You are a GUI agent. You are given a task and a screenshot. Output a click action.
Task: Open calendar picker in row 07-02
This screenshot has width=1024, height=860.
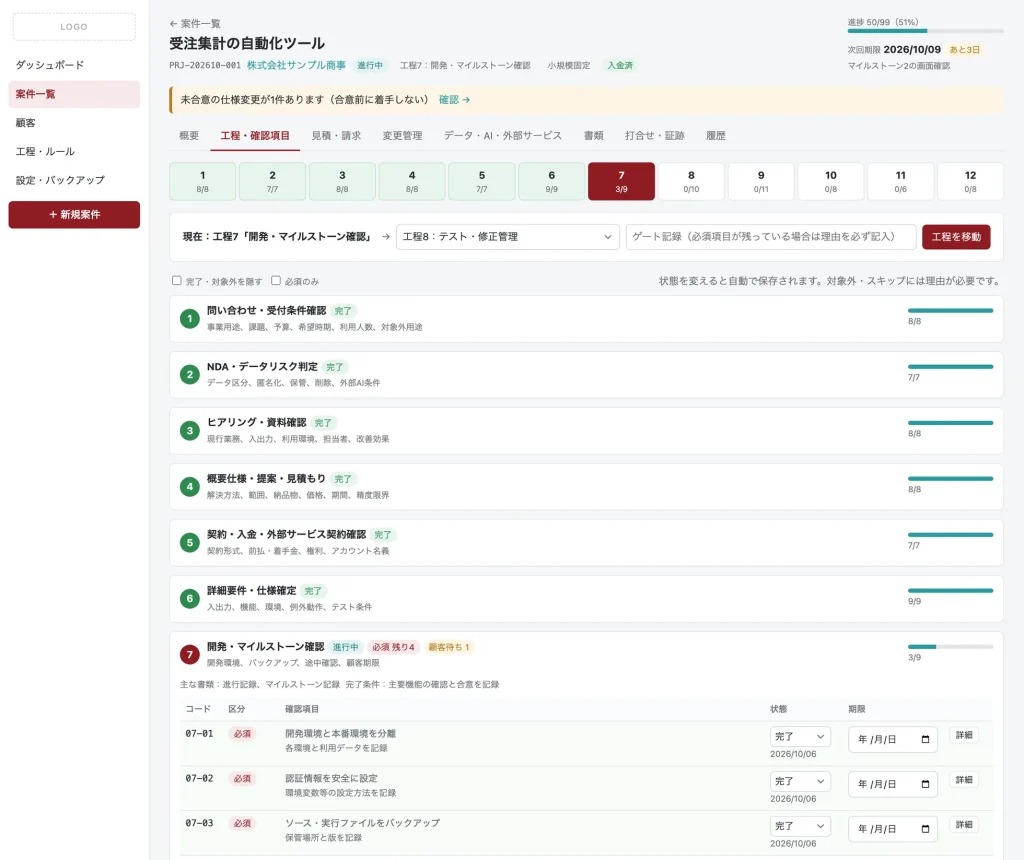click(925, 784)
